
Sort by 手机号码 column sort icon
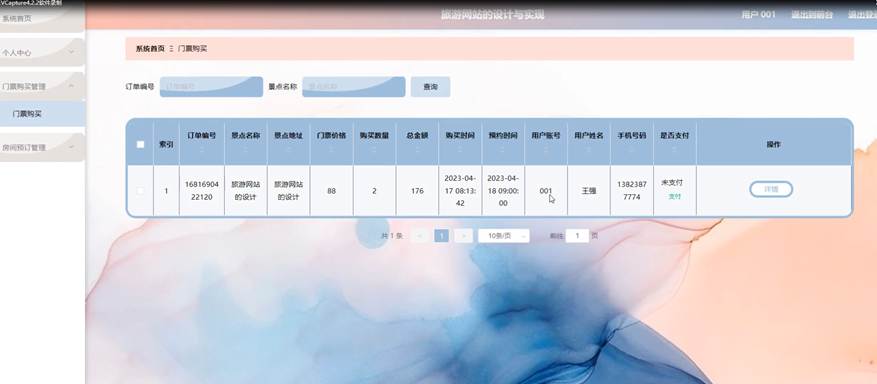pos(631,150)
